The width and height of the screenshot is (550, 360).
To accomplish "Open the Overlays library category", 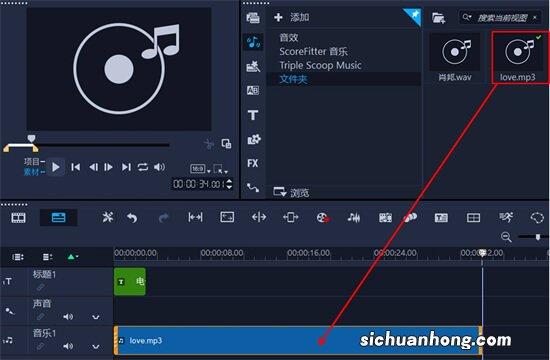I will coord(254,139).
